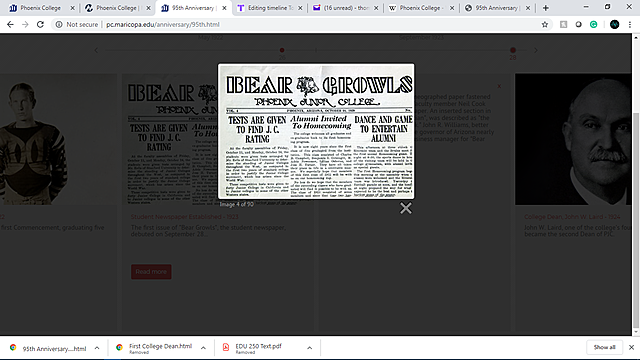Click the dark circle extension icon

(x=578, y=24)
